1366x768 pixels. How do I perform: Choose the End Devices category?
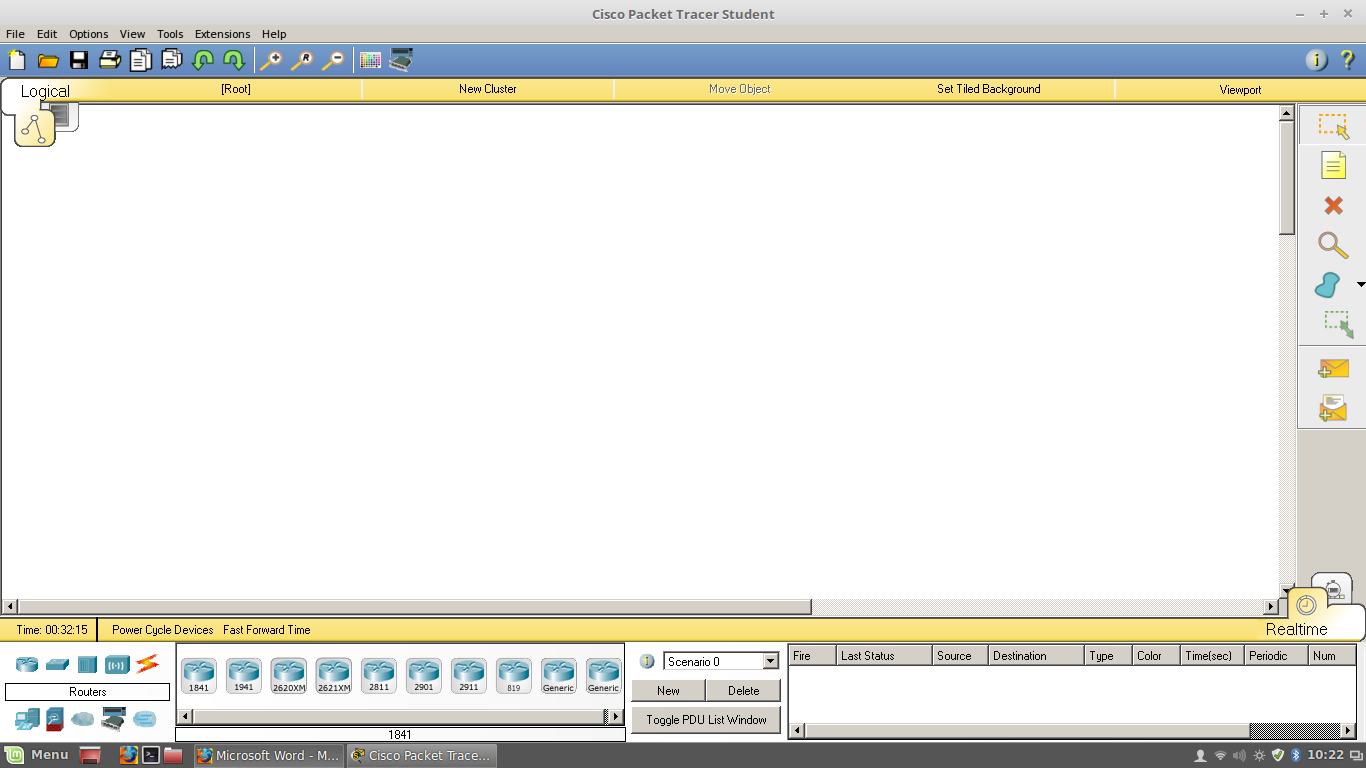pyautogui.click(x=27, y=719)
